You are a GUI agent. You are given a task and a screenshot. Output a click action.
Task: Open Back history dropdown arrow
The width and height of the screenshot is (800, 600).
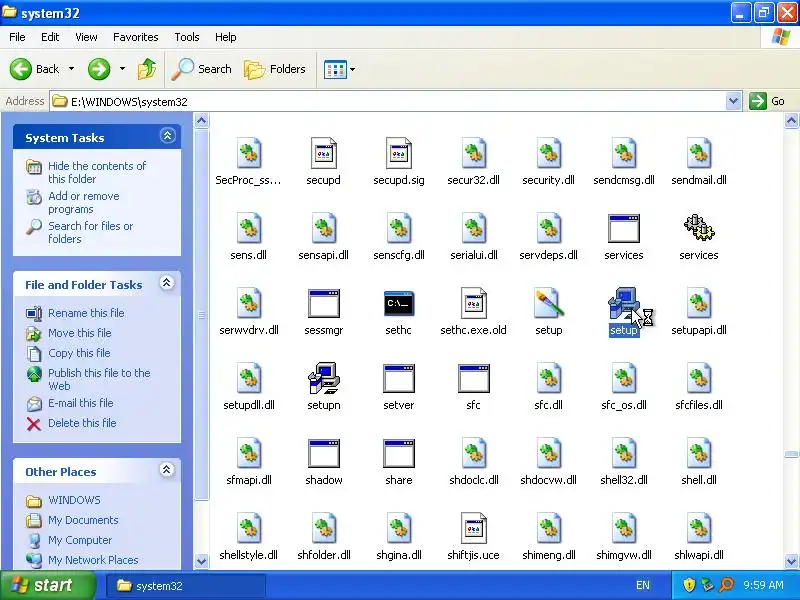tap(71, 69)
